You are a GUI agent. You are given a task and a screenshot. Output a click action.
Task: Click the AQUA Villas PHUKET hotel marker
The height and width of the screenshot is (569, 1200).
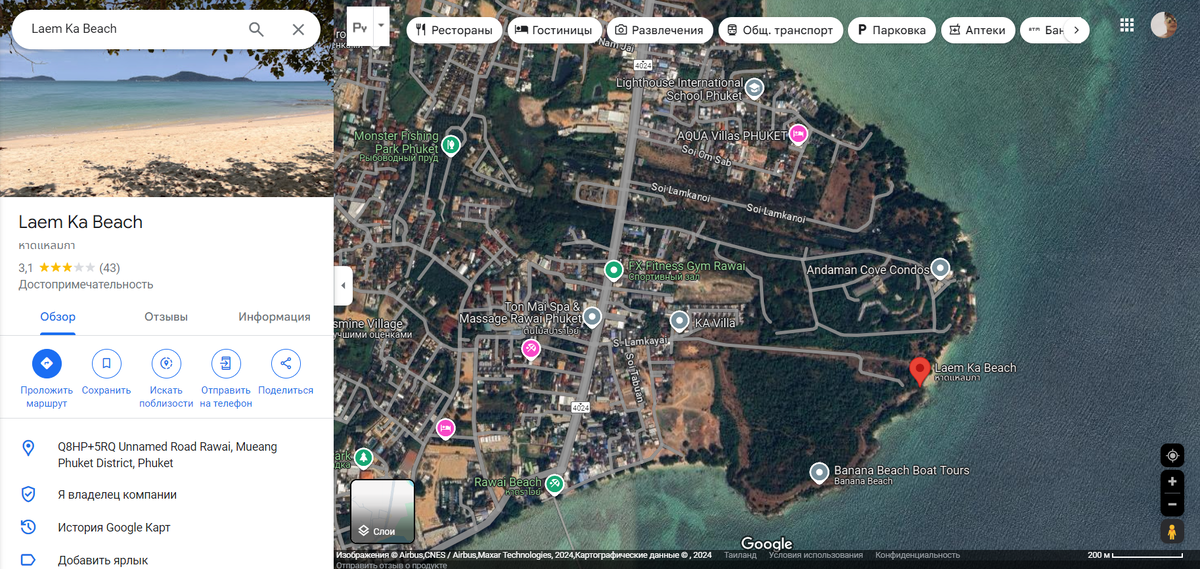tap(798, 133)
